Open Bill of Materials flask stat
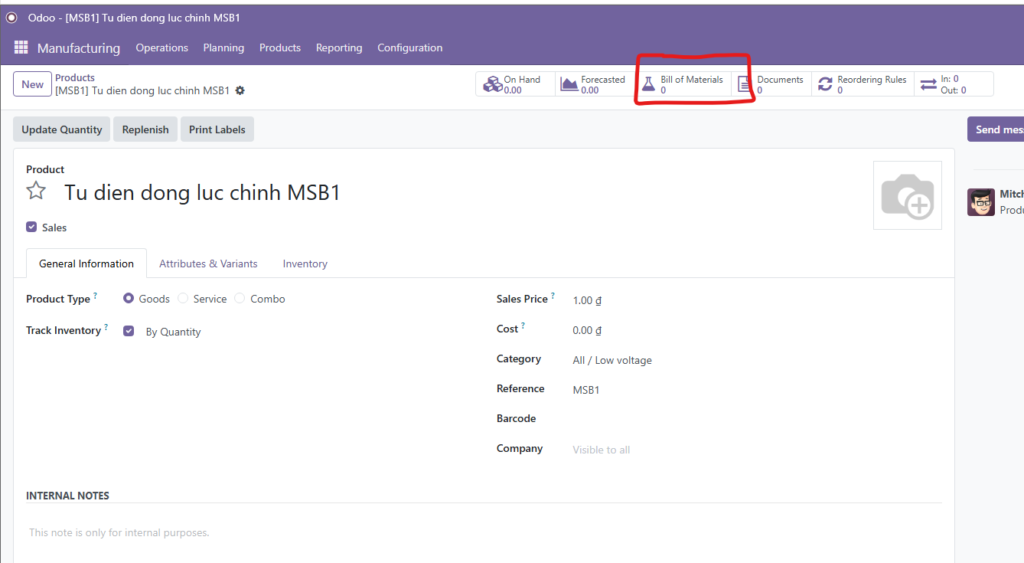 click(x=683, y=84)
